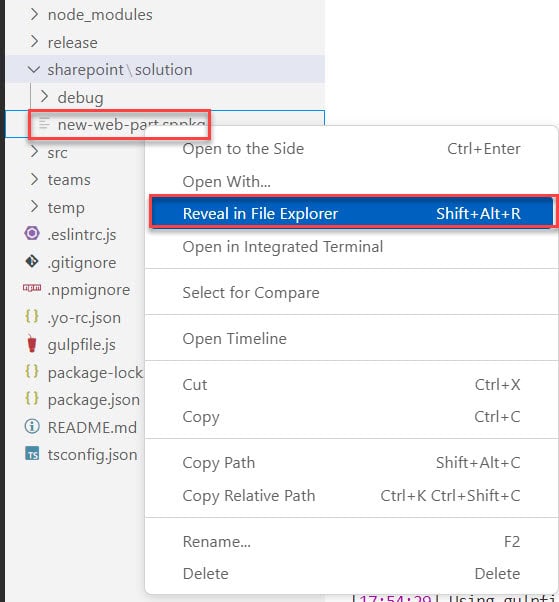
Task: Select Copy from the context menu
Action: click(351, 417)
